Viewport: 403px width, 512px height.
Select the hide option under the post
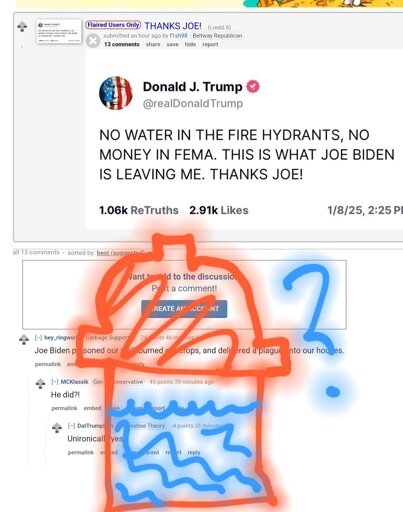[x=190, y=44]
